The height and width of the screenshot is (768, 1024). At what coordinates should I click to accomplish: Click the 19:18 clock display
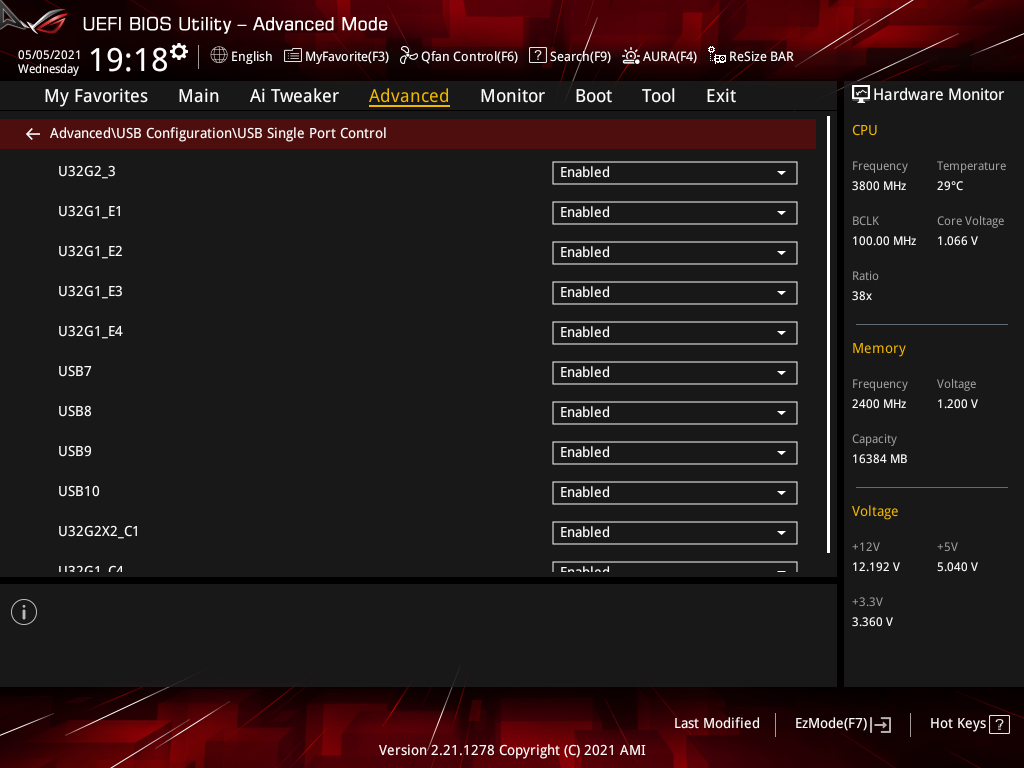tap(129, 60)
